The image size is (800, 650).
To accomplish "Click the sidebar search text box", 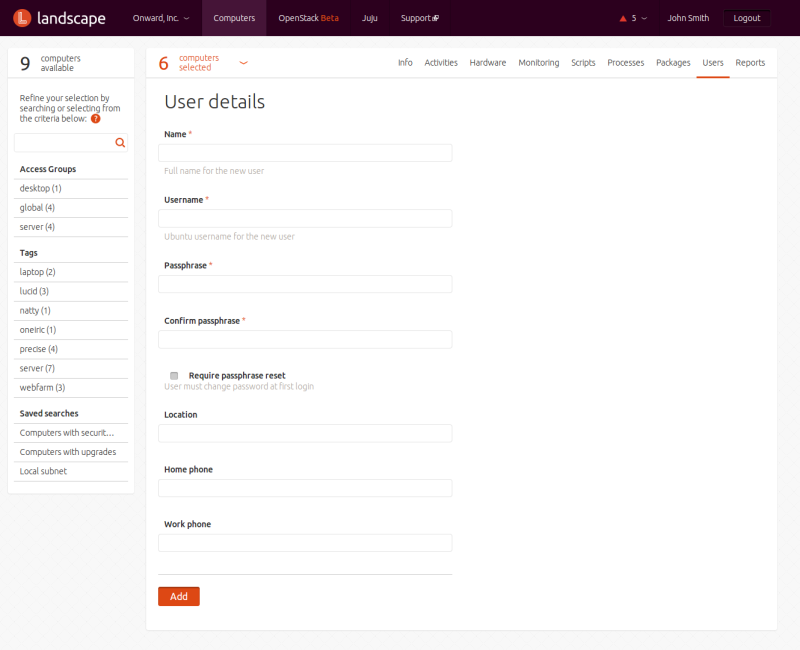I will tap(63, 143).
